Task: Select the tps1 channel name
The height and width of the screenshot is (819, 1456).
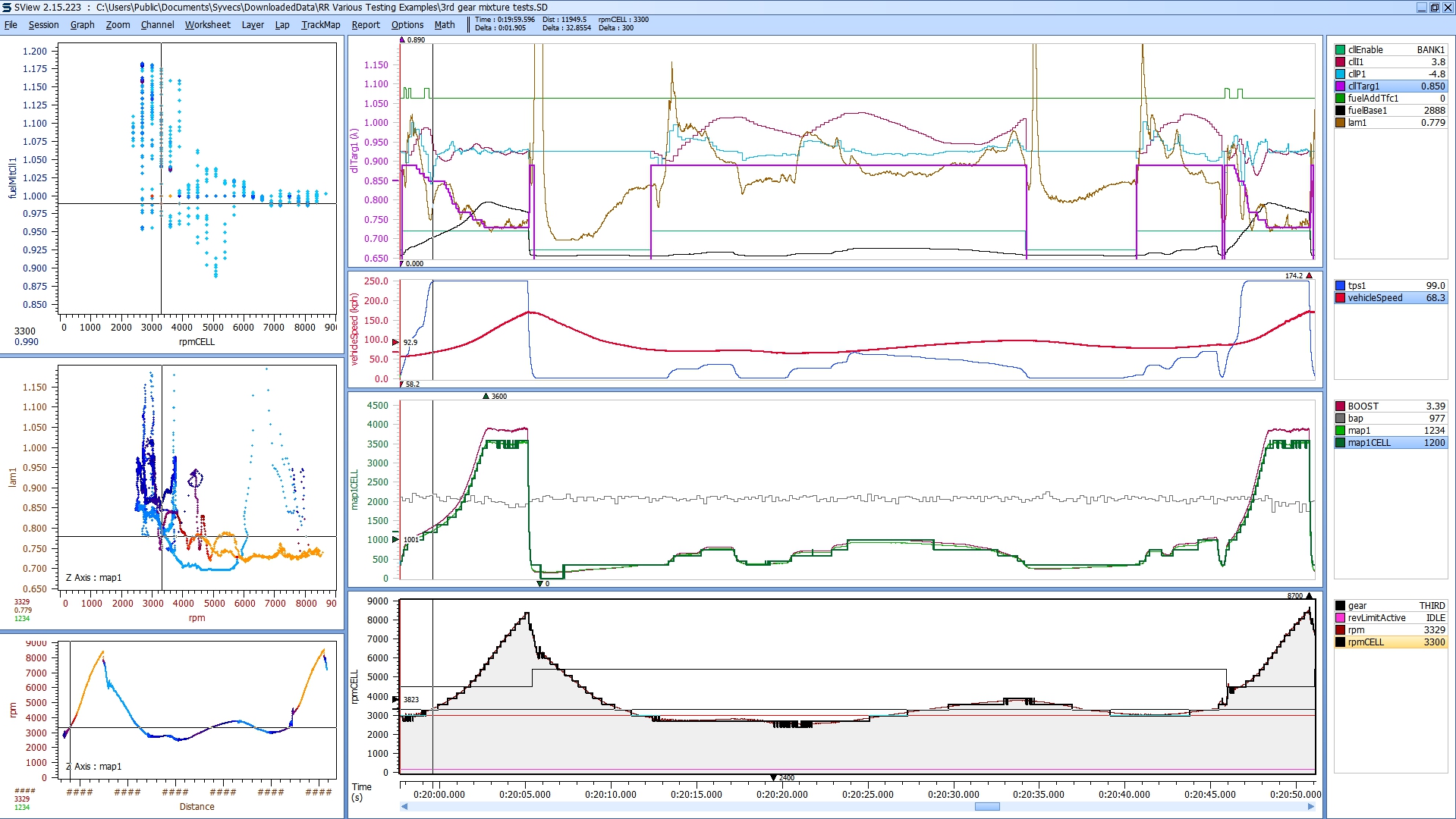Action: coord(1357,286)
